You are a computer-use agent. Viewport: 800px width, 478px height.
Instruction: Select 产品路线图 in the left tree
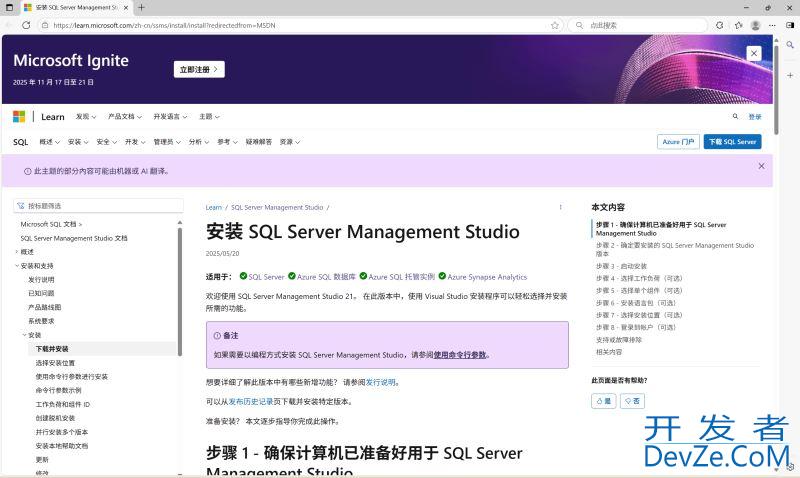(x=44, y=307)
